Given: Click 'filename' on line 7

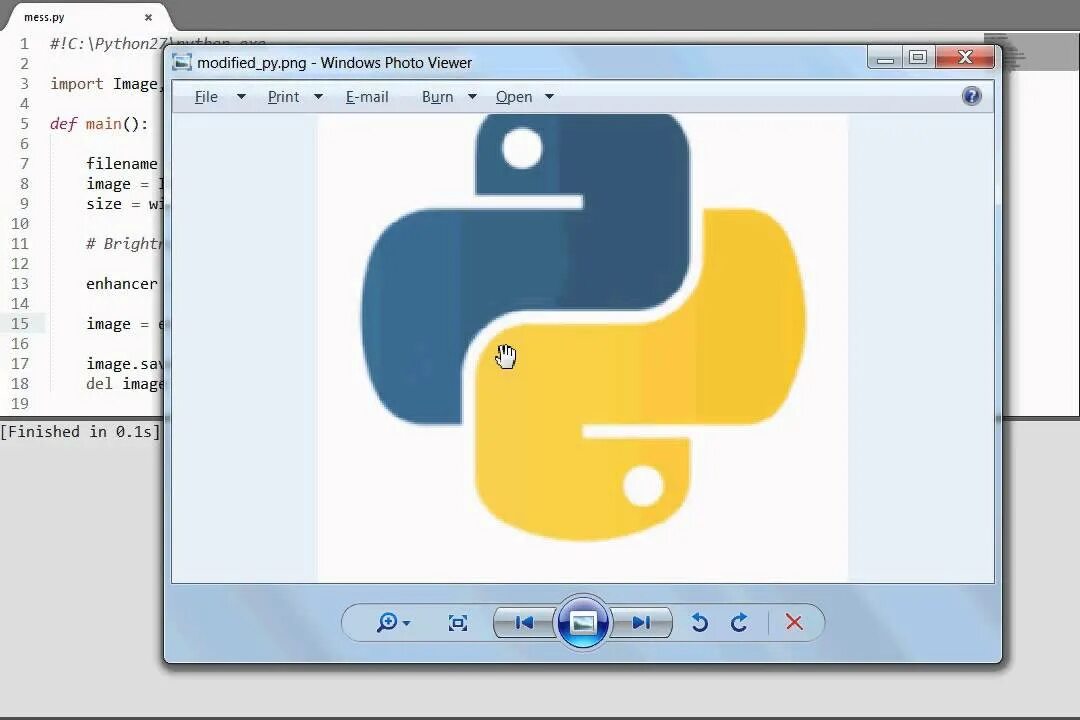Looking at the screenshot, I should pos(122,164).
